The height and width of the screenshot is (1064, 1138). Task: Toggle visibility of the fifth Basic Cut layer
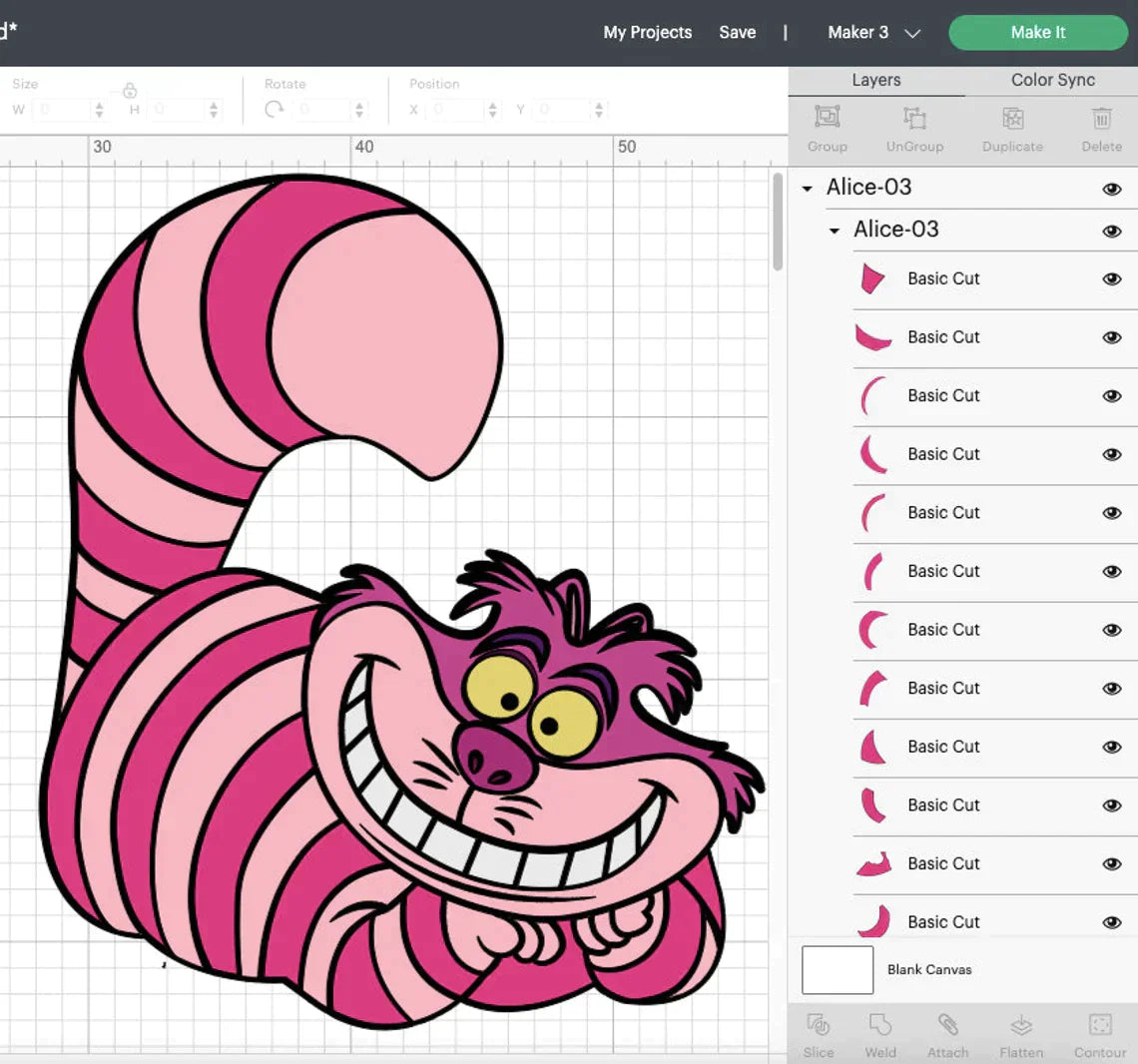(1111, 513)
